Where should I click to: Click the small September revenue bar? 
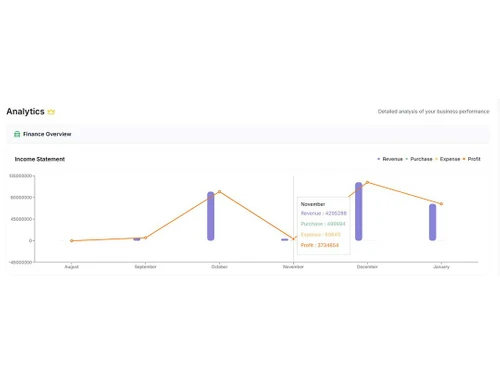click(x=137, y=239)
